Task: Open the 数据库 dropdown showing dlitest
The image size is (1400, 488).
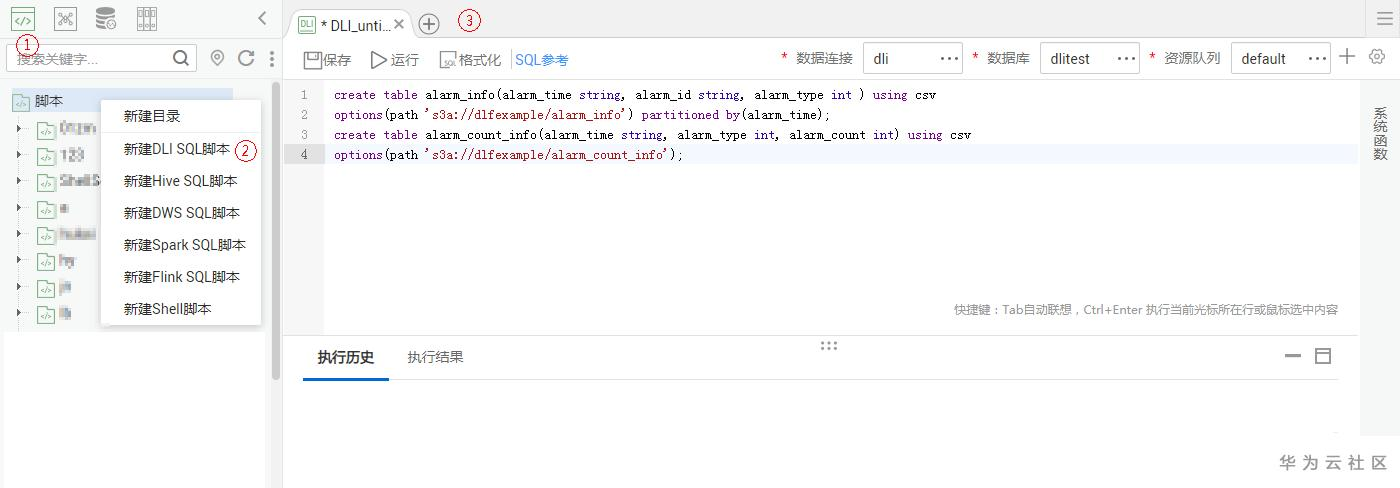Action: point(1090,58)
